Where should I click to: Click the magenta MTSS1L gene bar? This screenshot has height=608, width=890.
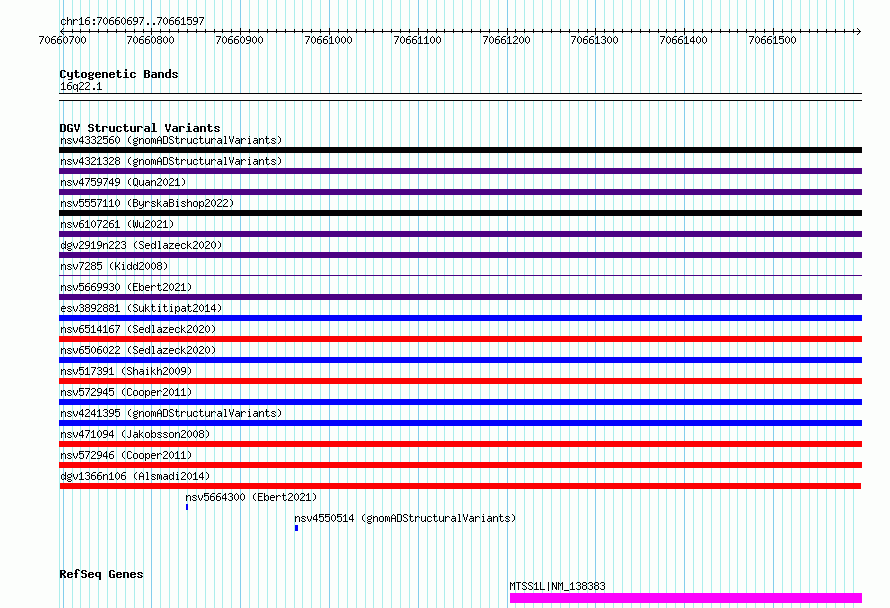click(686, 598)
